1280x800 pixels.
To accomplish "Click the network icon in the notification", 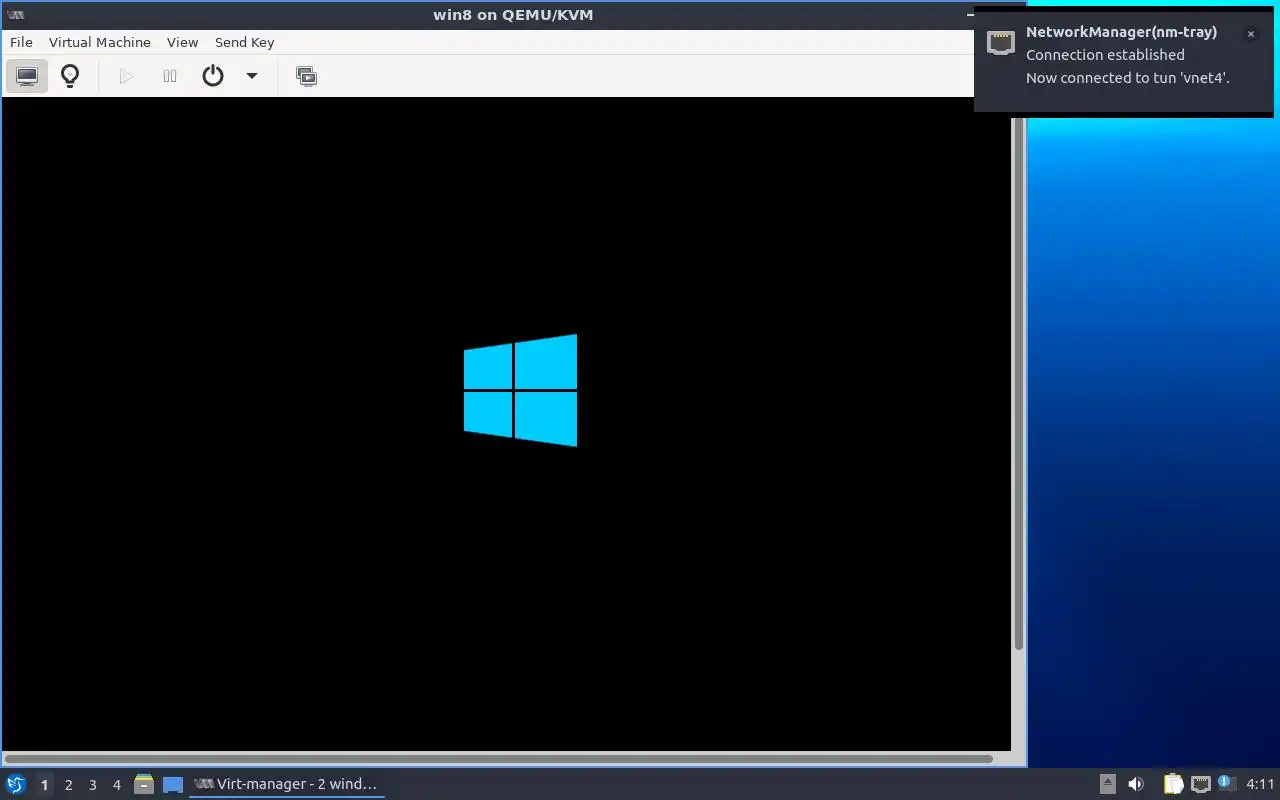I will tap(1001, 43).
